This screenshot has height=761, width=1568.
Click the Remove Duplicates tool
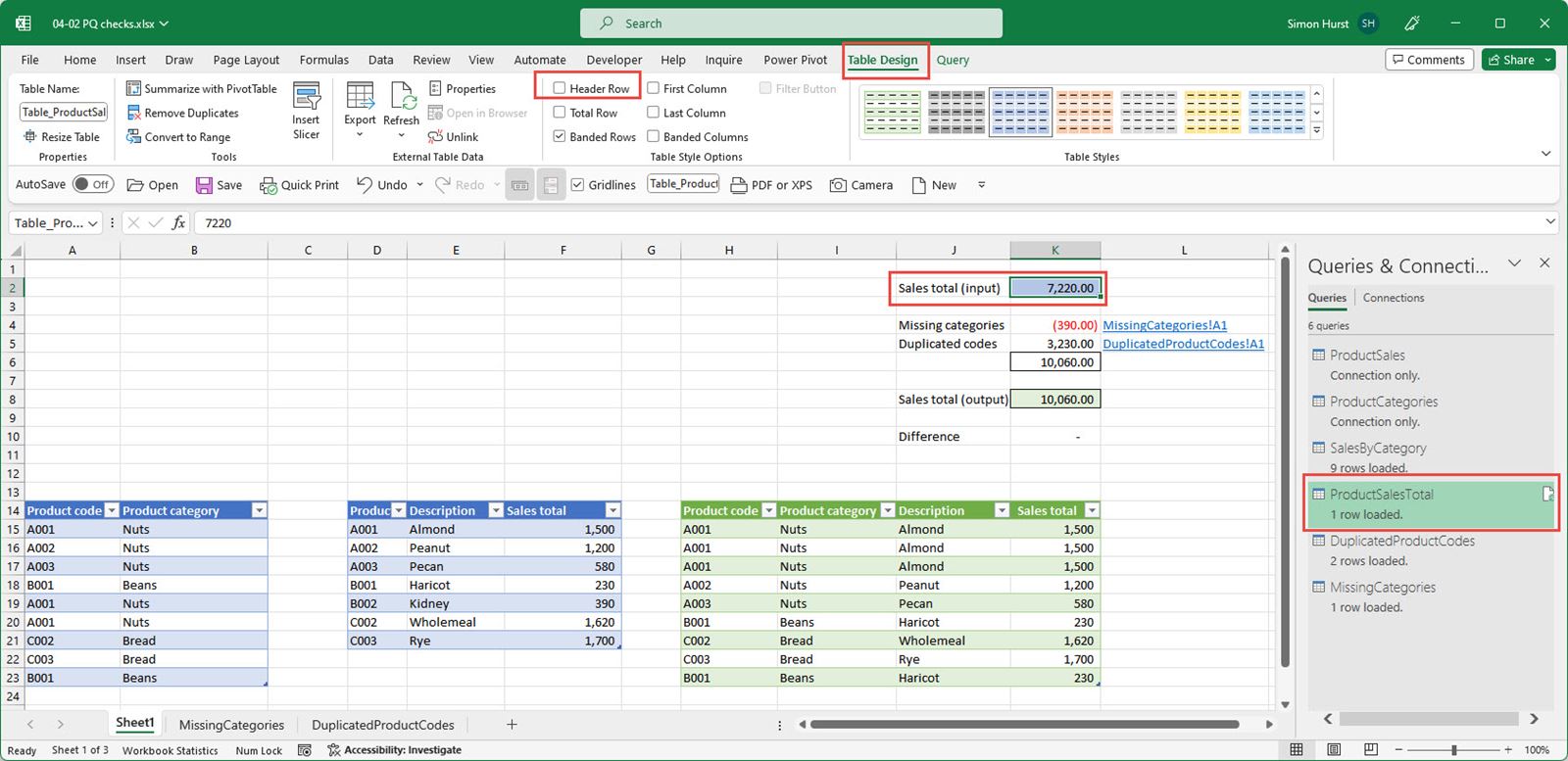(x=191, y=114)
